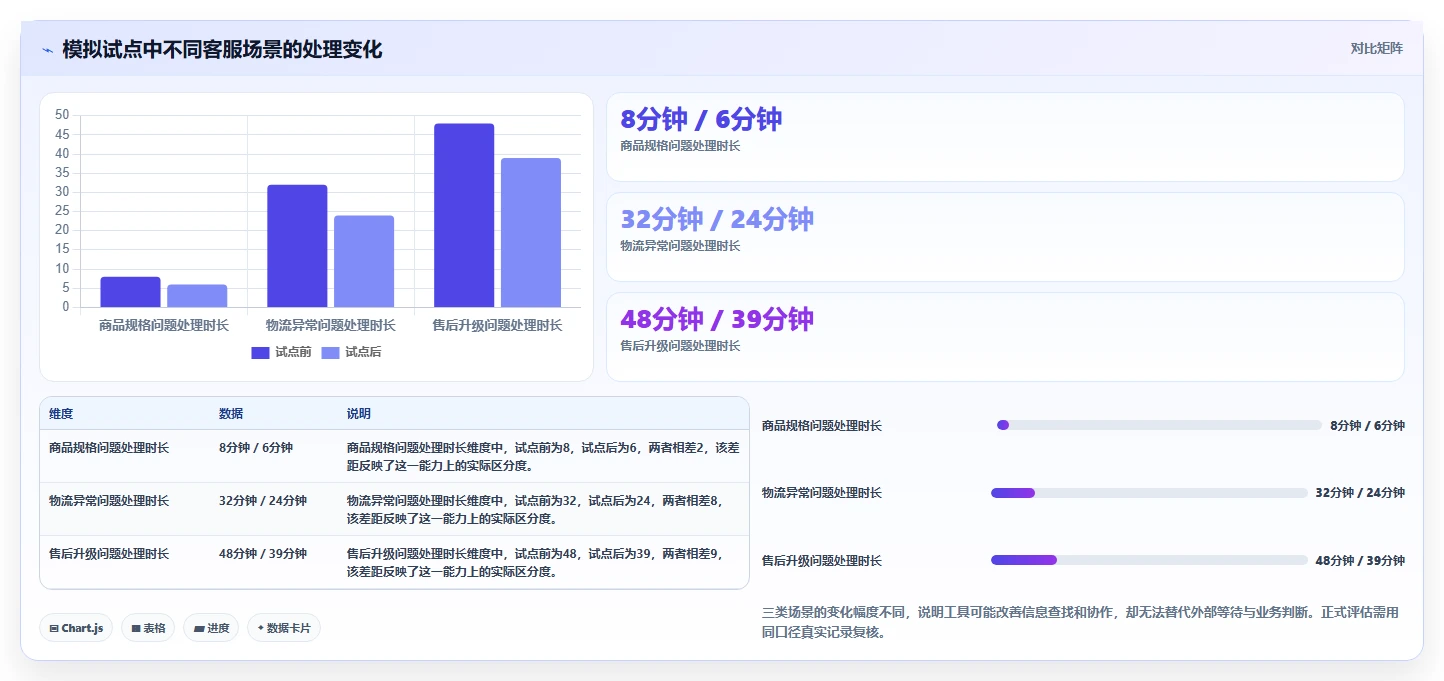Click the description mentioning 两者相差8
This screenshot has width=1444, height=681.
click(535, 510)
